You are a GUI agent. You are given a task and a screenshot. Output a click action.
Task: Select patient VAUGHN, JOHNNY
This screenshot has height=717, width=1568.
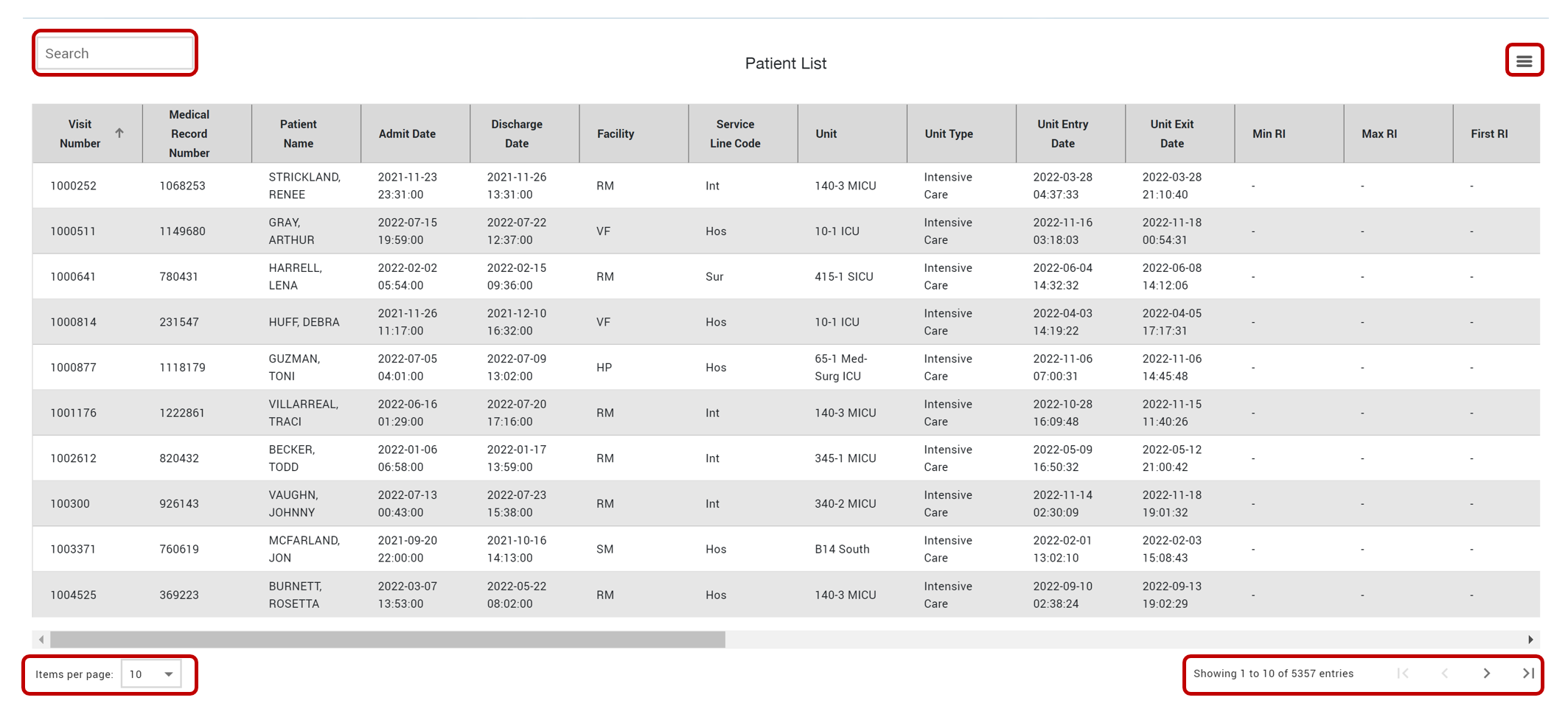(293, 504)
